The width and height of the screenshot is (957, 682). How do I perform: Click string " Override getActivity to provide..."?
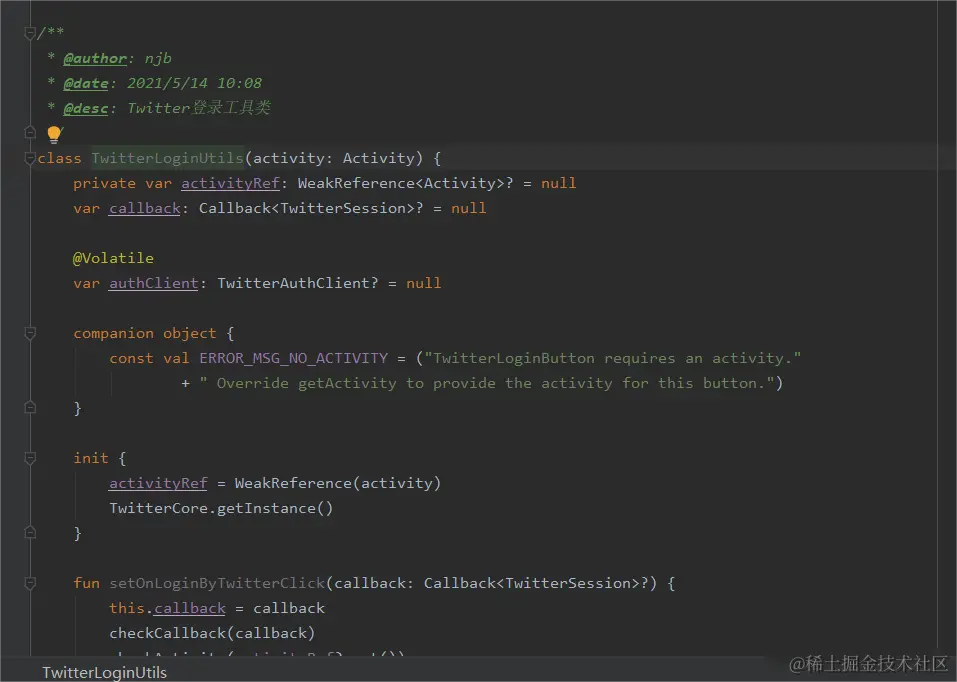coord(486,383)
